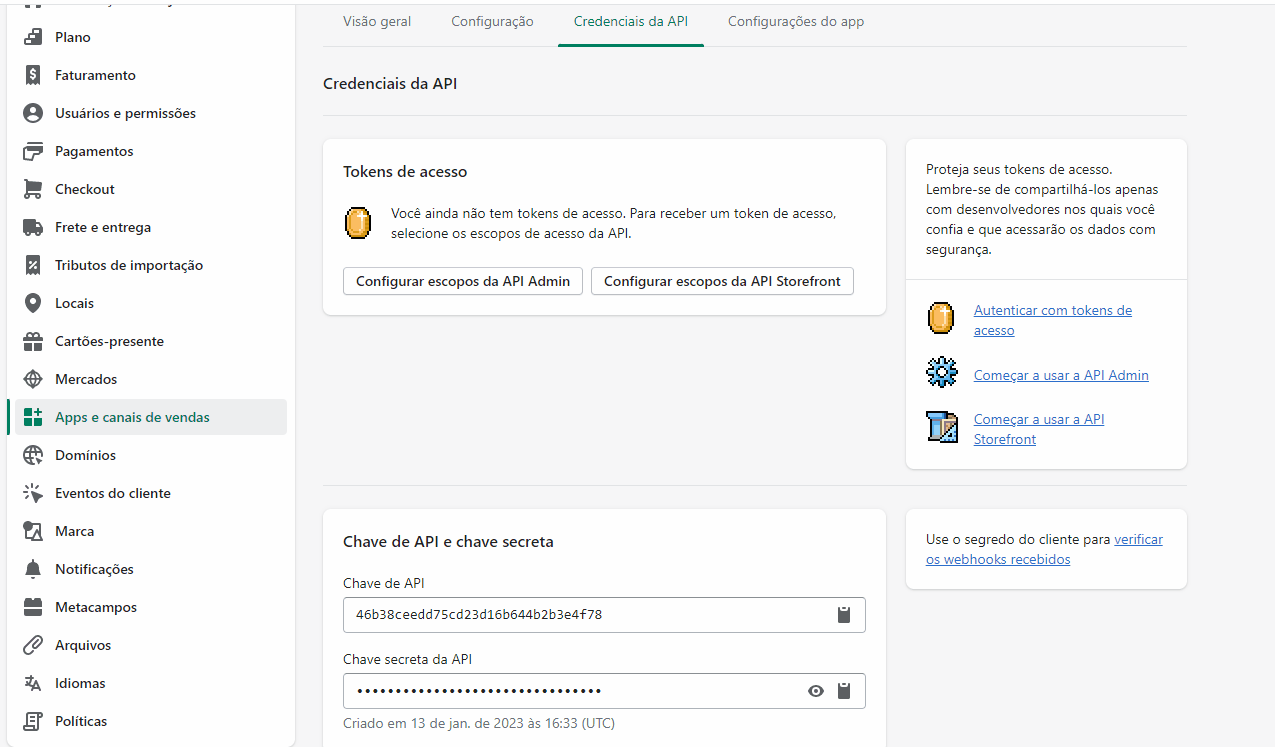Switch to the Configuração tab
The width and height of the screenshot is (1275, 747).
[x=492, y=21]
